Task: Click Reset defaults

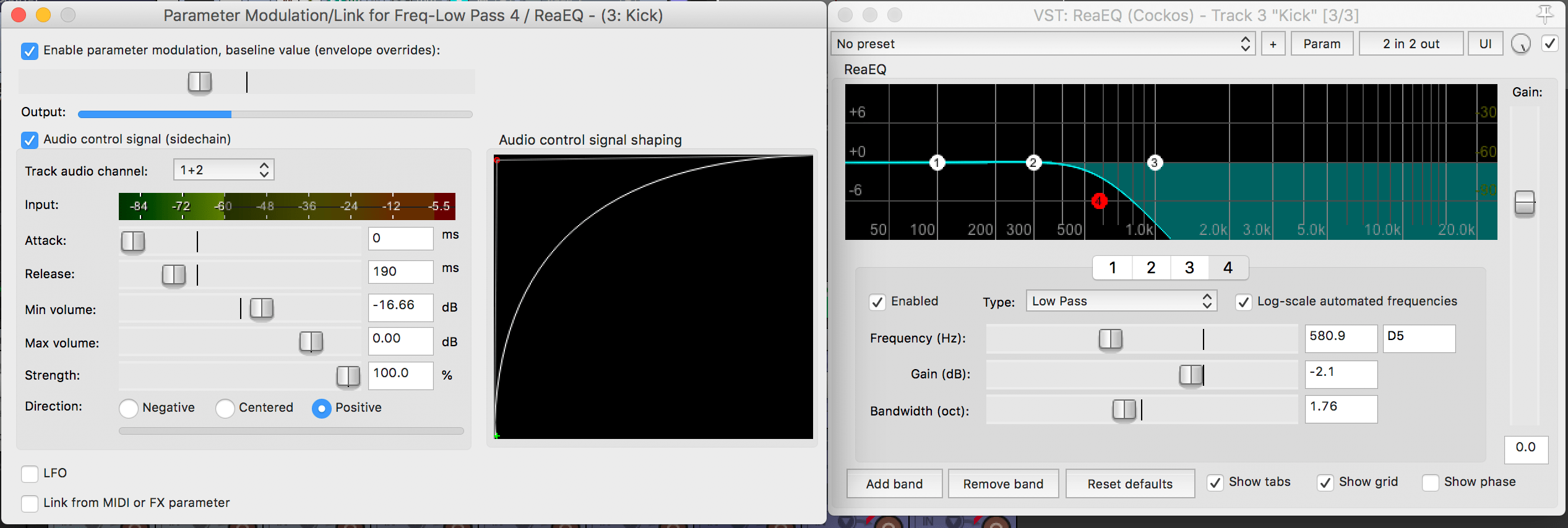Action: pyautogui.click(x=1130, y=483)
